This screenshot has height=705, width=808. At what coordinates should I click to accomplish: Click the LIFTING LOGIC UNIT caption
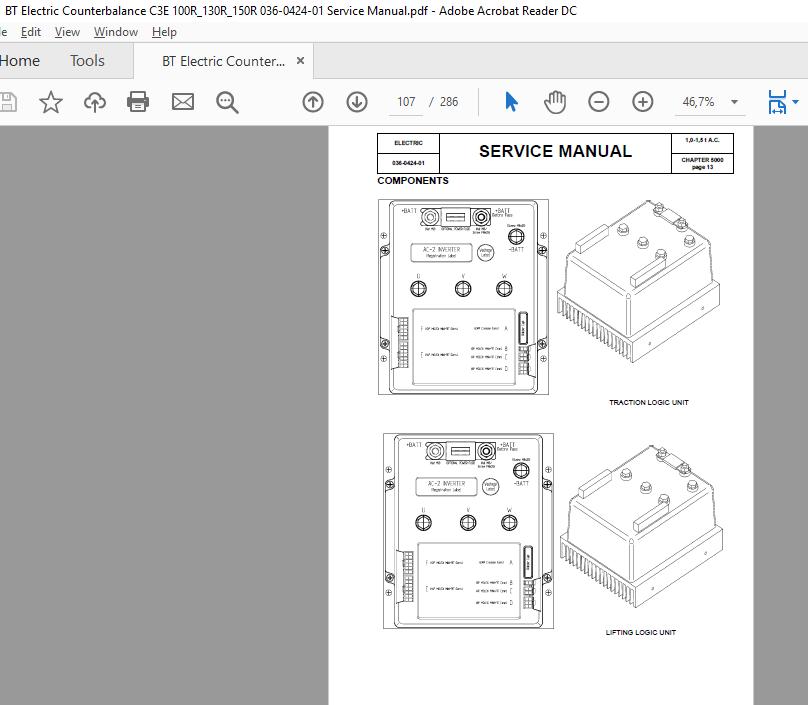tap(641, 632)
